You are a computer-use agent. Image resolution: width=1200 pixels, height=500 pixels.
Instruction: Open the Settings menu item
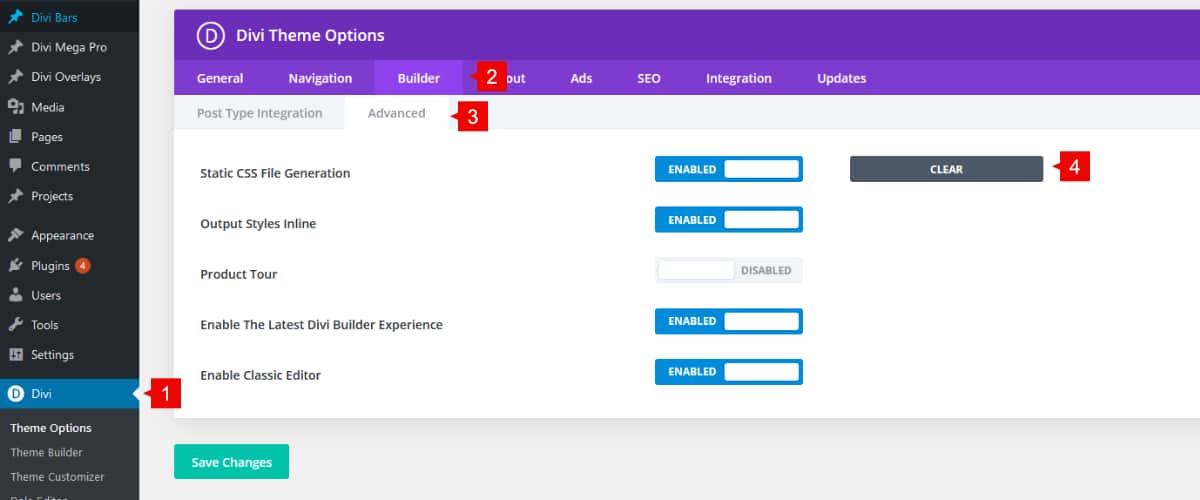click(52, 355)
